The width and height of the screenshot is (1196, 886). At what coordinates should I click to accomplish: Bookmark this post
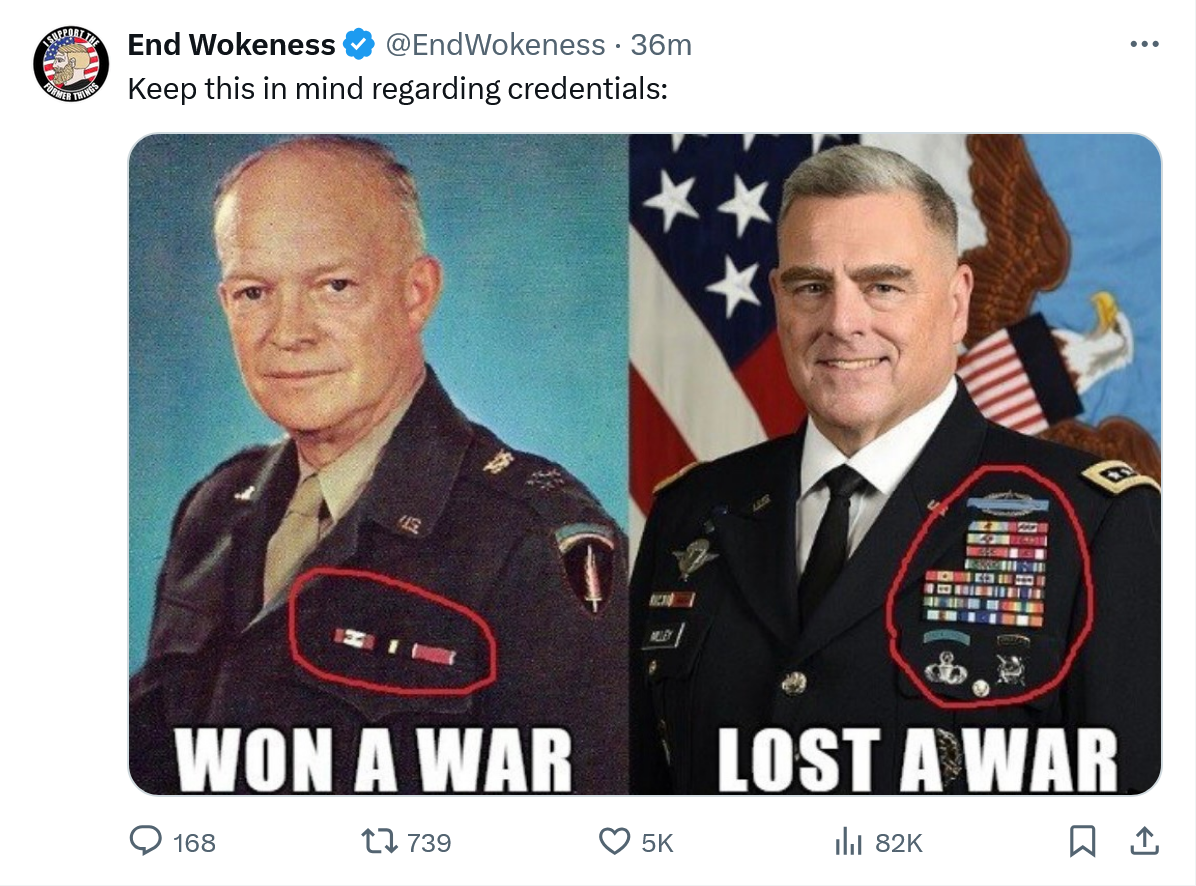[x=1082, y=841]
